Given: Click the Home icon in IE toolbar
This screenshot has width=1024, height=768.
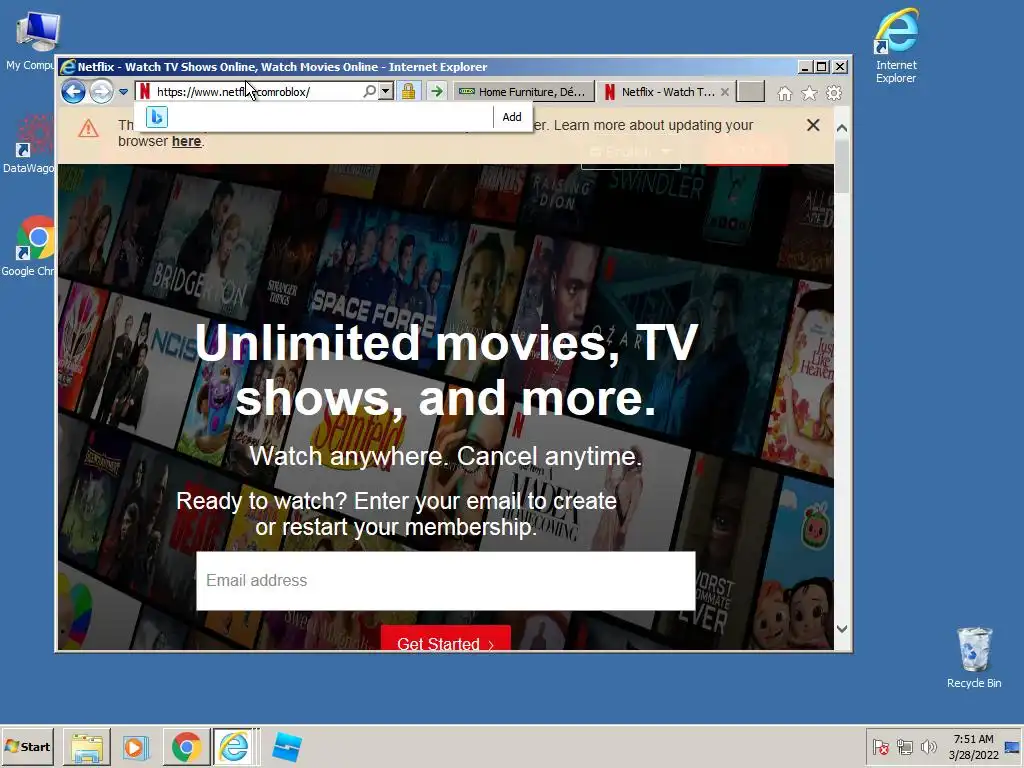Looking at the screenshot, I should (785, 93).
